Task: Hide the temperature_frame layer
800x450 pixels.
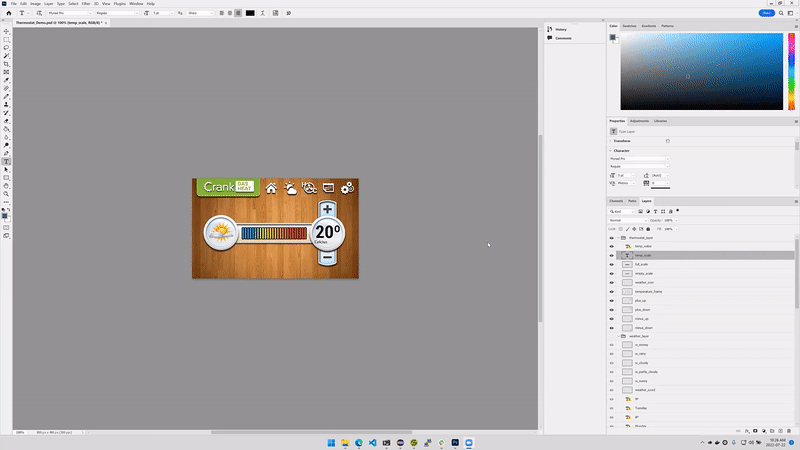Action: (x=611, y=292)
